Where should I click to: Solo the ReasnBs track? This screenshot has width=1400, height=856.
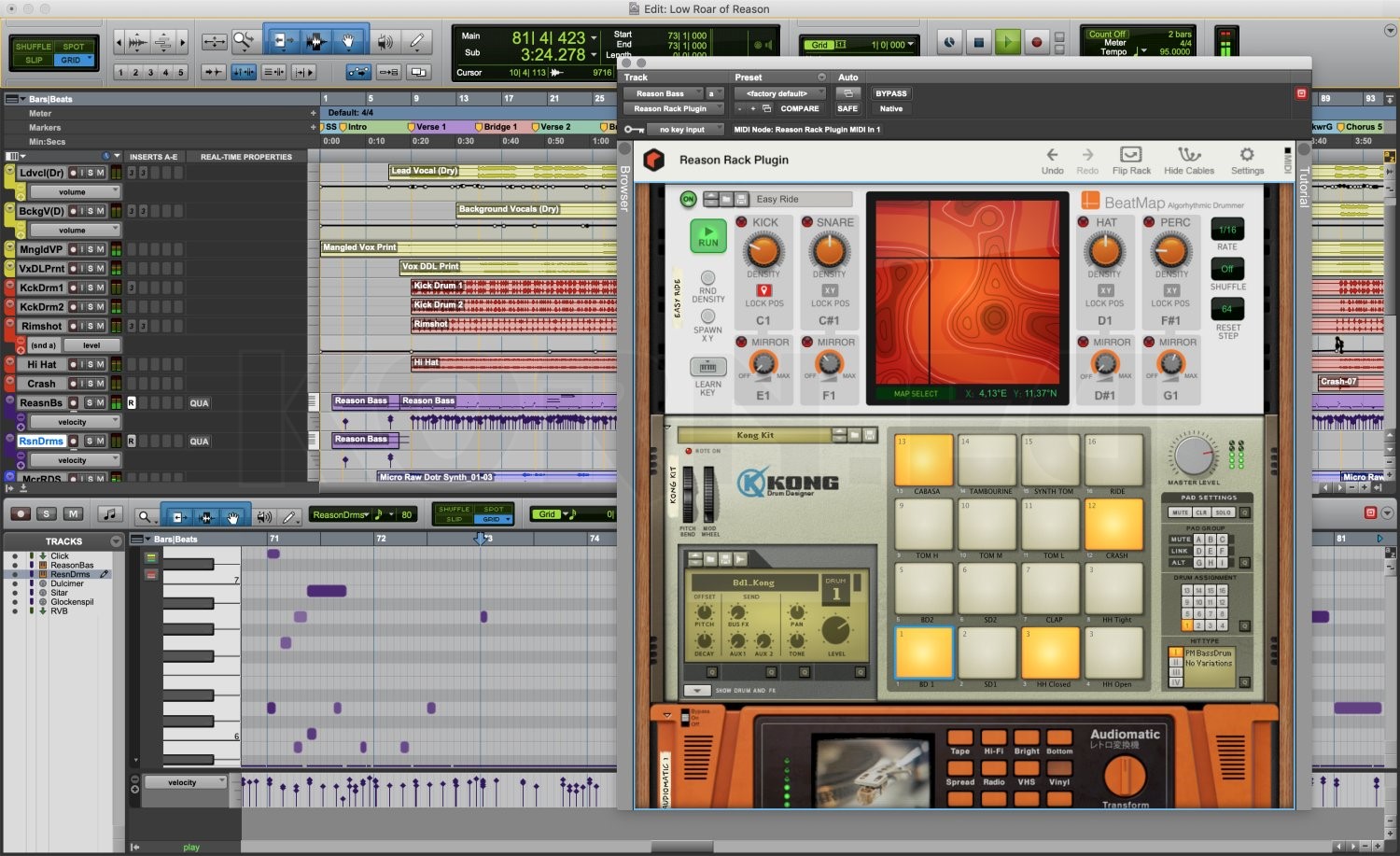pyautogui.click(x=91, y=403)
